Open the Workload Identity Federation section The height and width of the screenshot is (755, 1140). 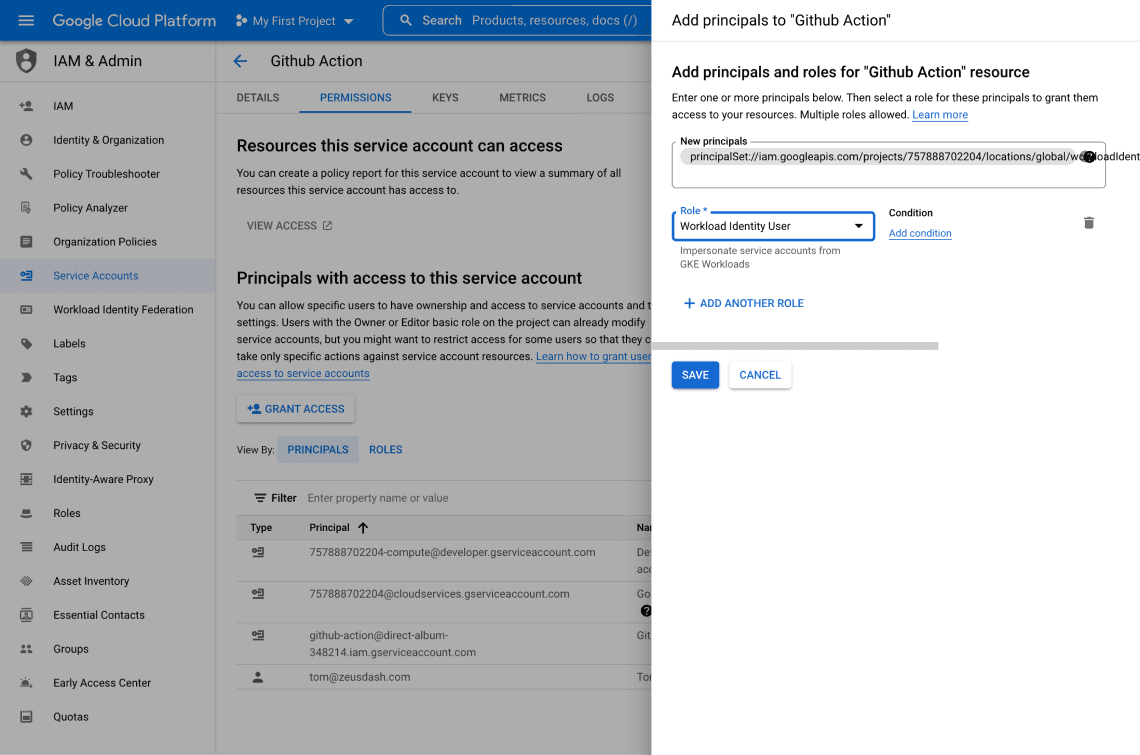pos(122,309)
